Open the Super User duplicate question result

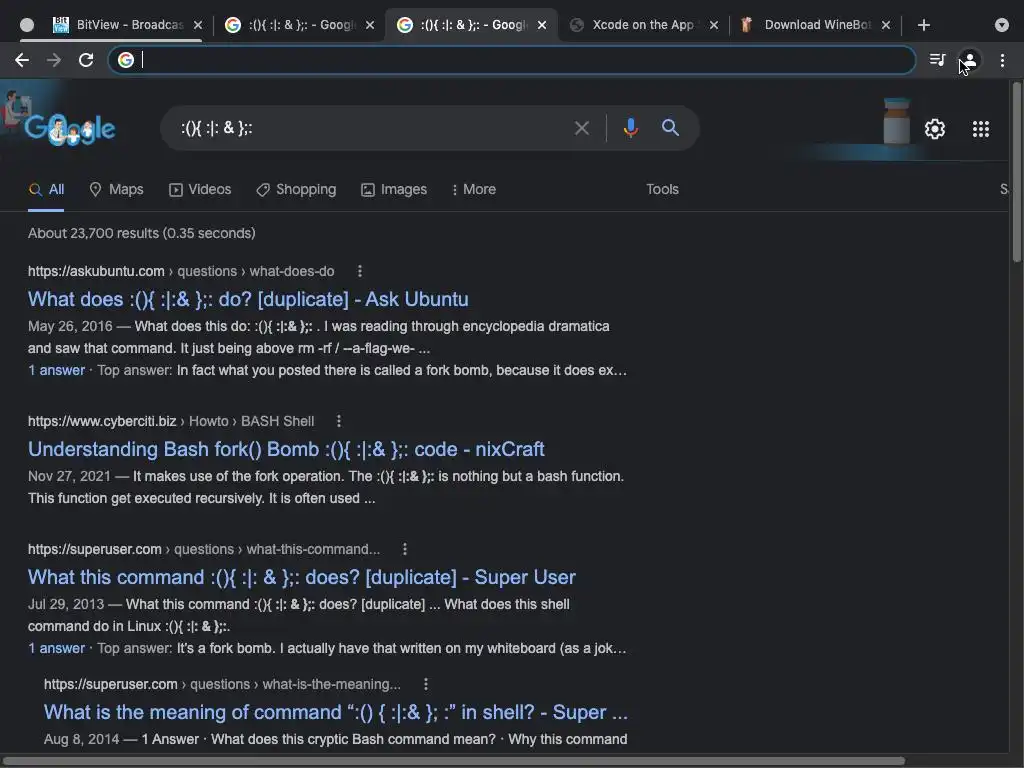pos(302,577)
